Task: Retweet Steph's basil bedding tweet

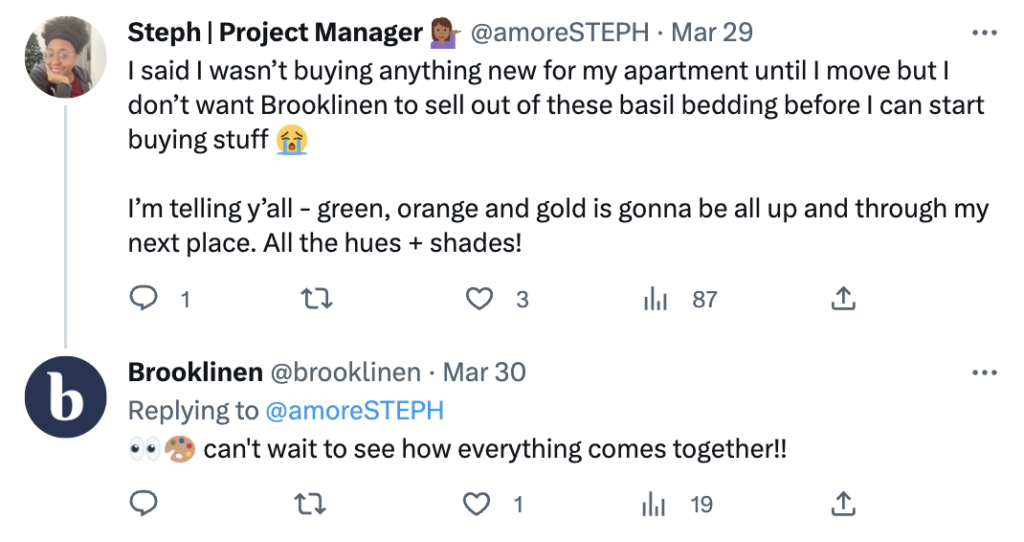Action: [x=316, y=298]
